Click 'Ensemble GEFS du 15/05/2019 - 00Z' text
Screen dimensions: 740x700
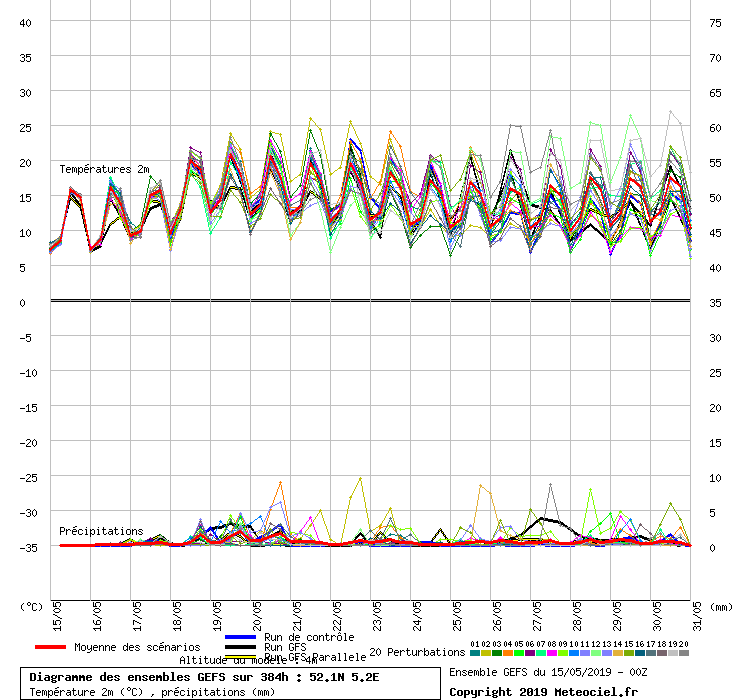pos(548,672)
